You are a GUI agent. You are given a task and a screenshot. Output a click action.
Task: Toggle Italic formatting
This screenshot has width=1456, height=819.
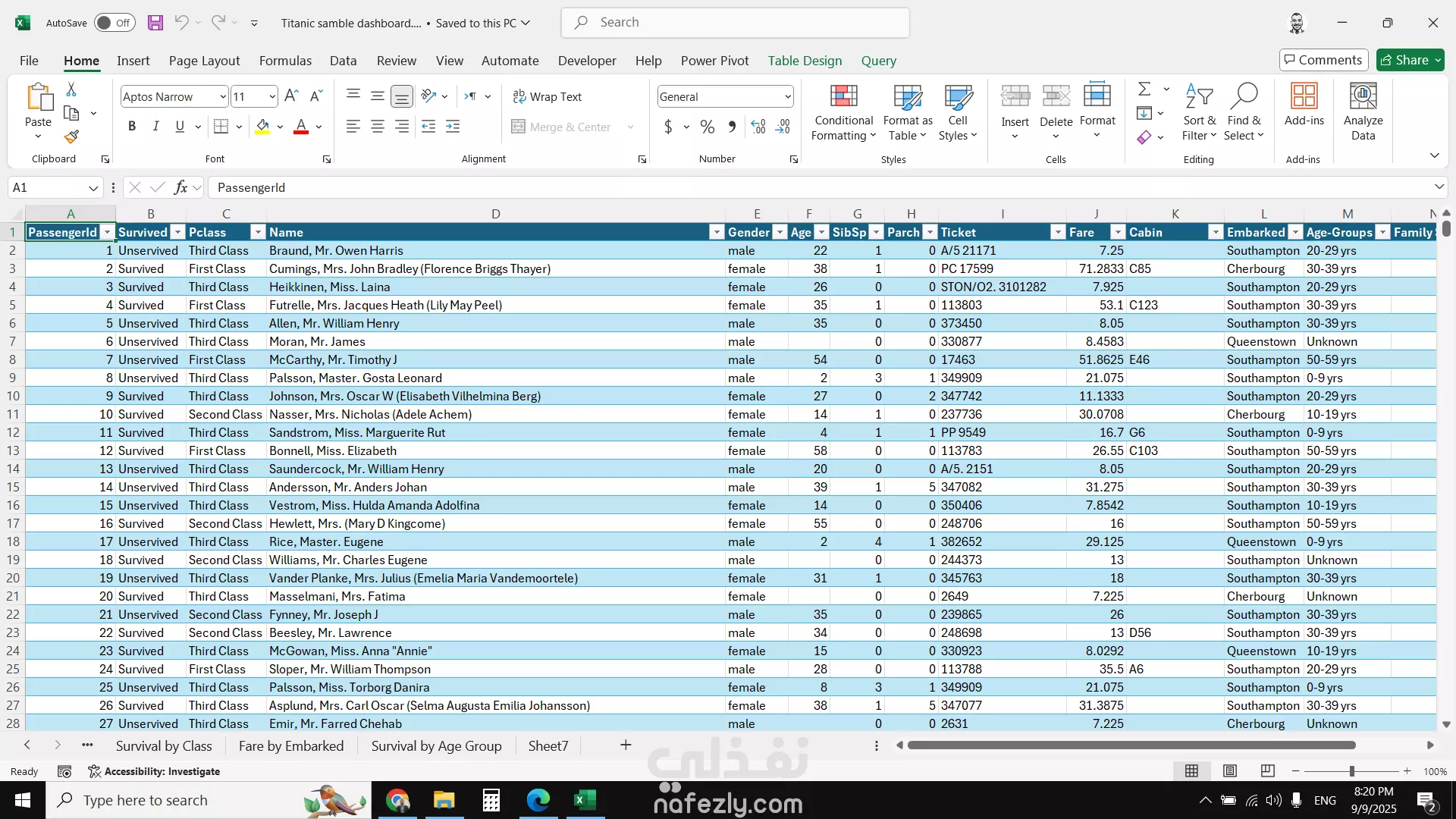pyautogui.click(x=156, y=127)
